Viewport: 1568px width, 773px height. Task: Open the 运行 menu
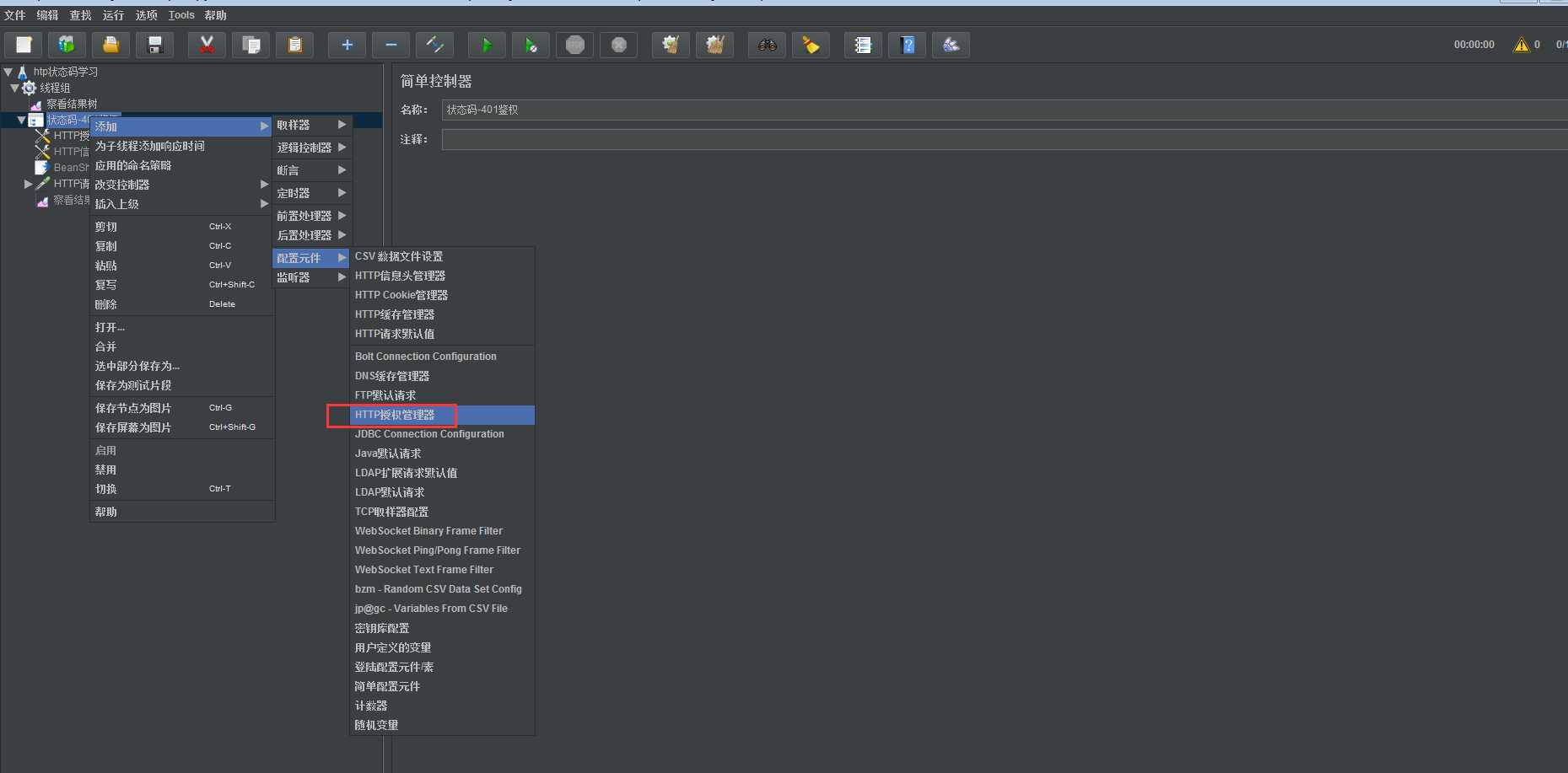pos(113,15)
